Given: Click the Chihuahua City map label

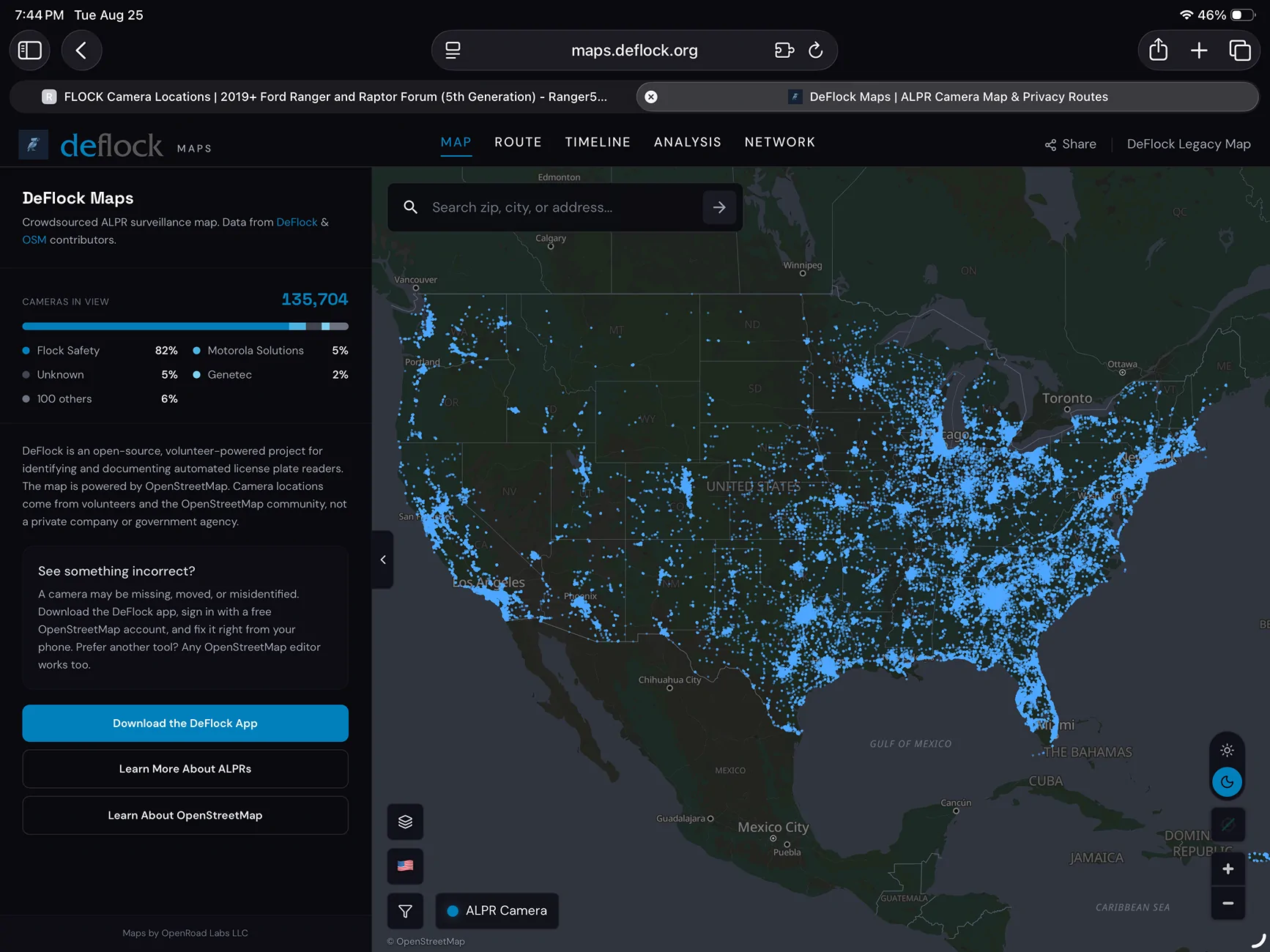Looking at the screenshot, I should (x=669, y=680).
